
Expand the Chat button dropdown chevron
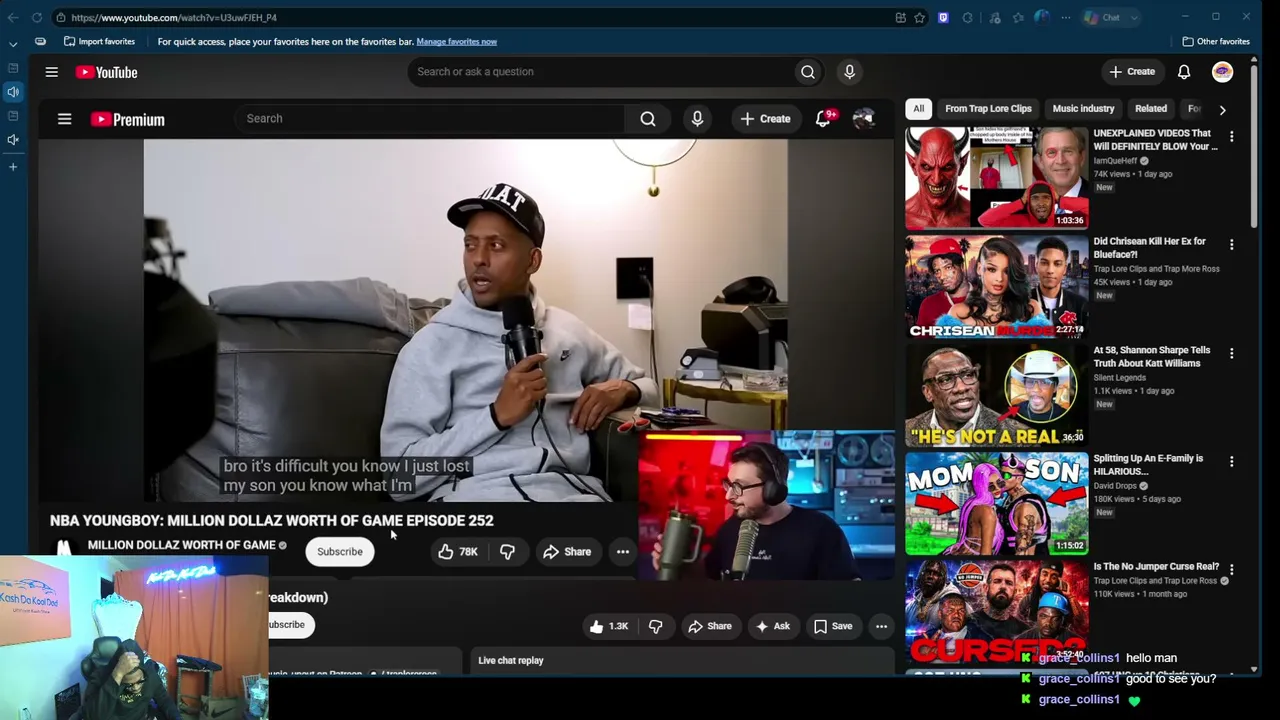tap(1134, 17)
